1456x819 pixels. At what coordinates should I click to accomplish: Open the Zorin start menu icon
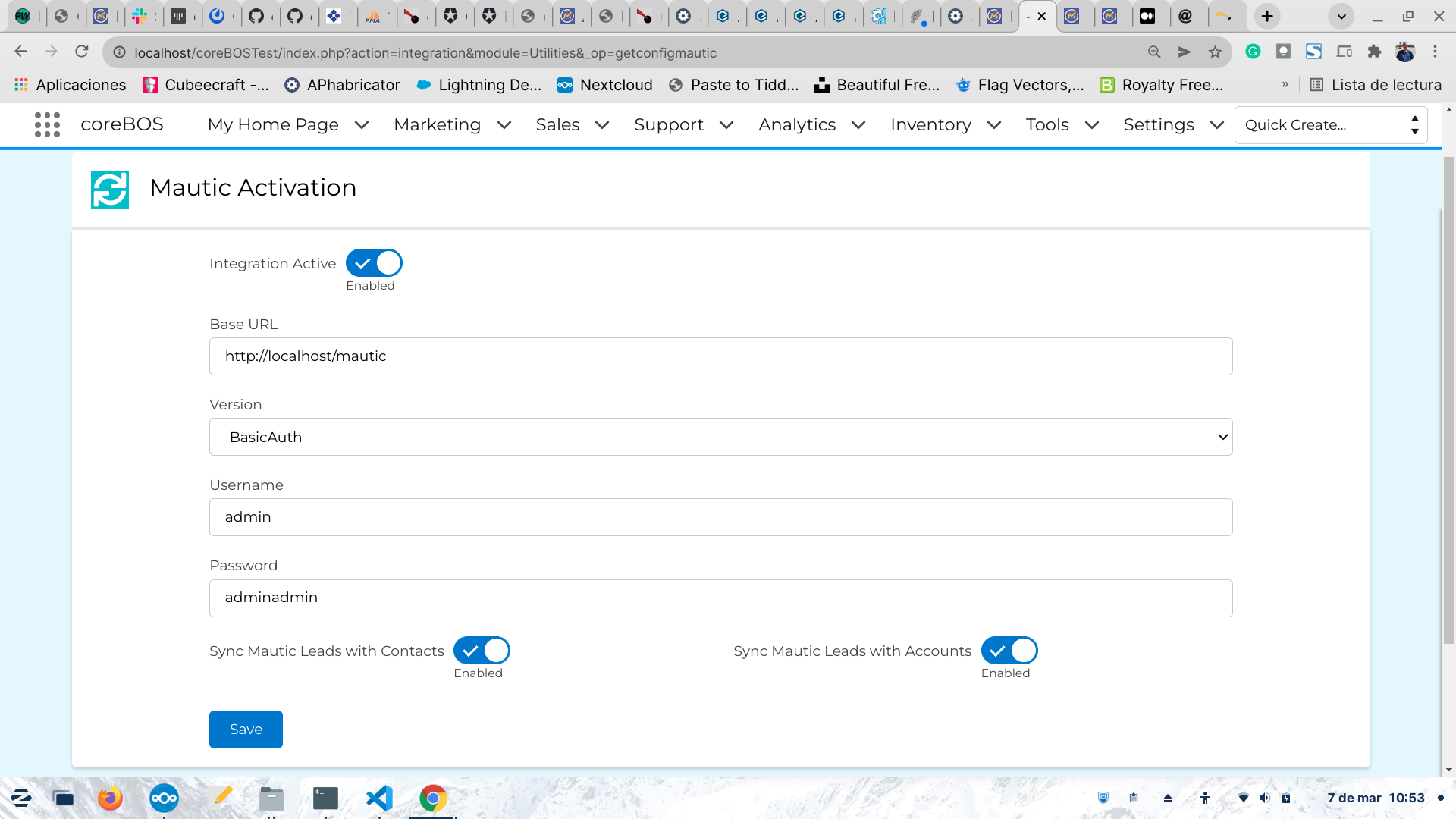click(20, 798)
